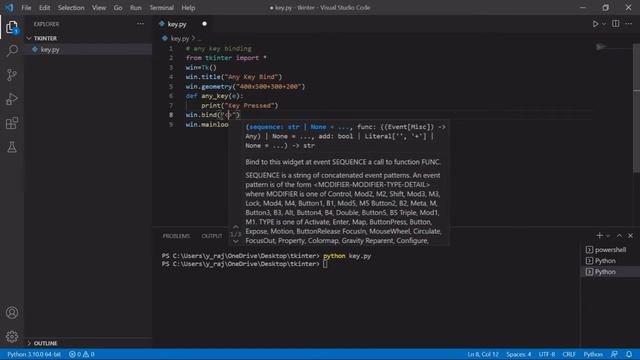This screenshot has width=640, height=360.
Task: Click the feedback icon in status bar
Action: point(614,354)
